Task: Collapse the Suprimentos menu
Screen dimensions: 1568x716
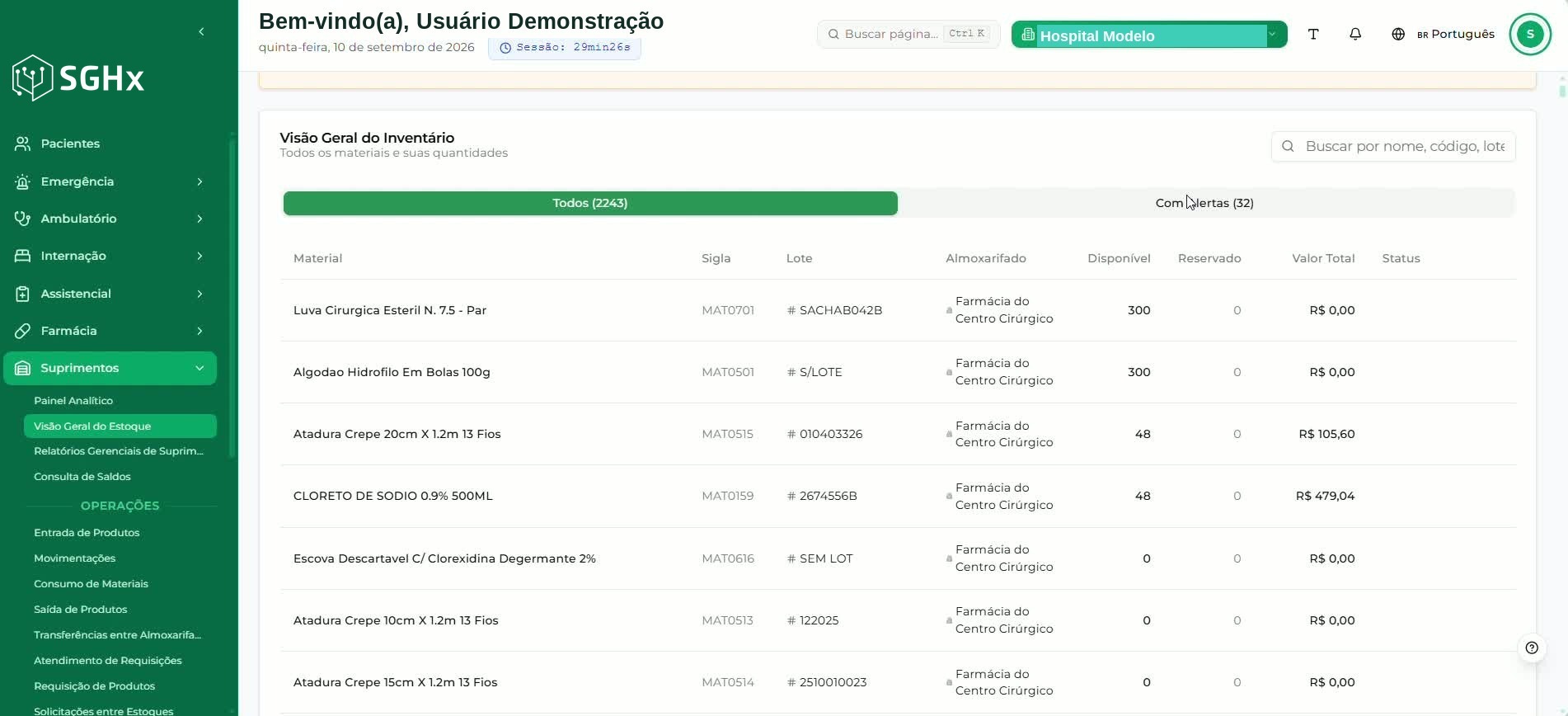Action: (200, 368)
